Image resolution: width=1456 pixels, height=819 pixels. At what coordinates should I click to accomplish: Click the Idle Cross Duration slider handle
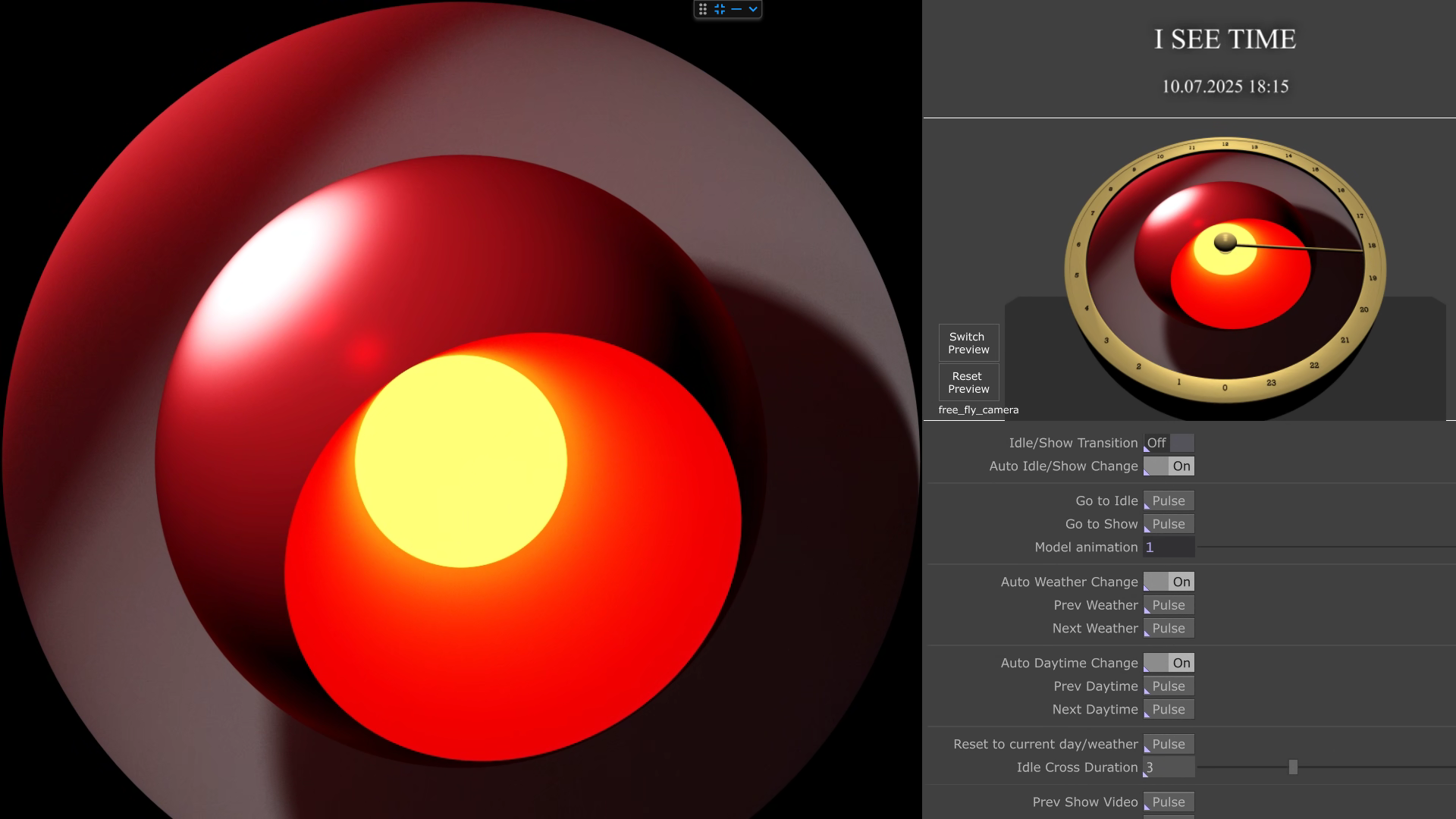point(1293,767)
